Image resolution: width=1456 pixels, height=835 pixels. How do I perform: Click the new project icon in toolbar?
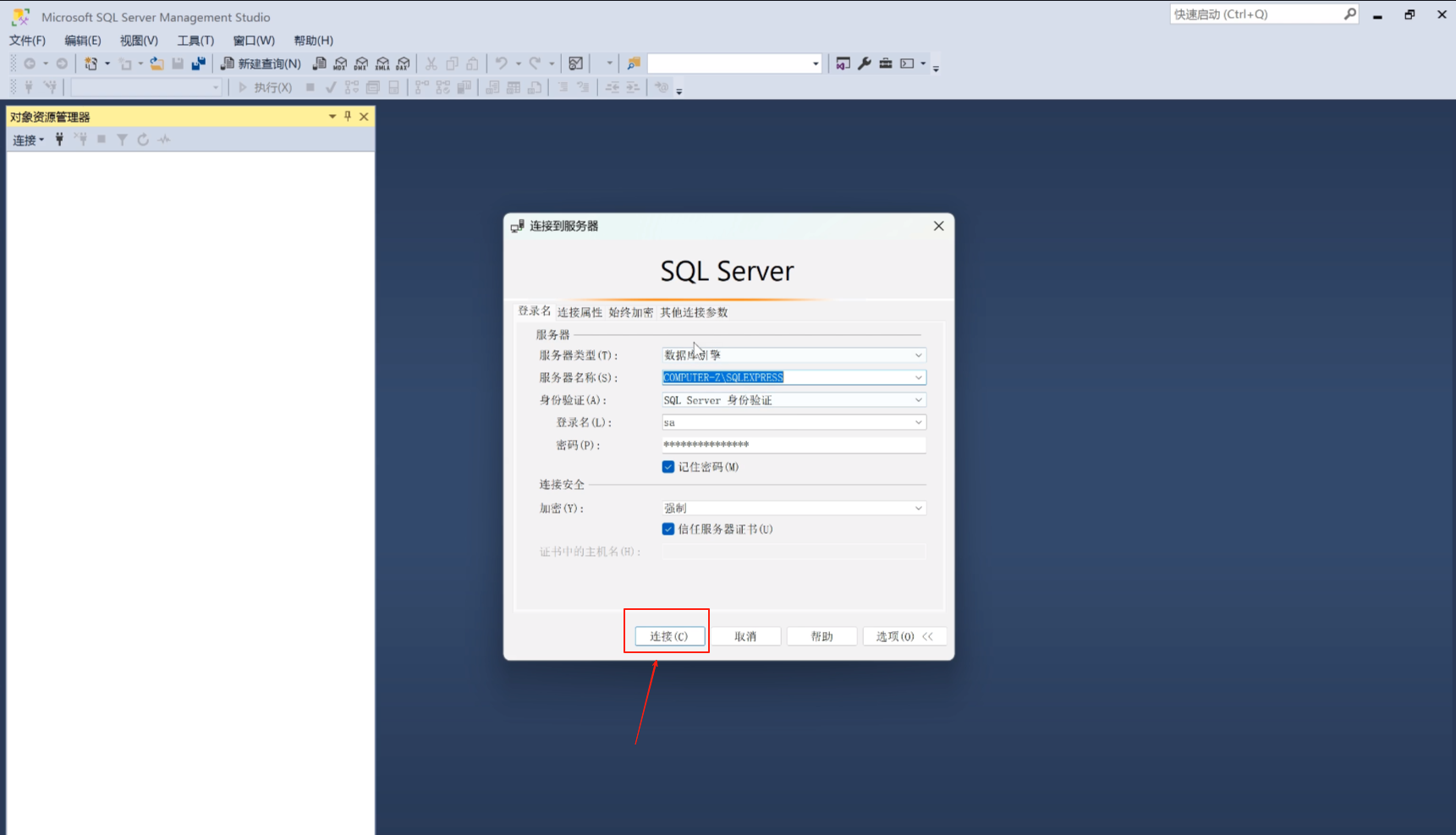91,63
